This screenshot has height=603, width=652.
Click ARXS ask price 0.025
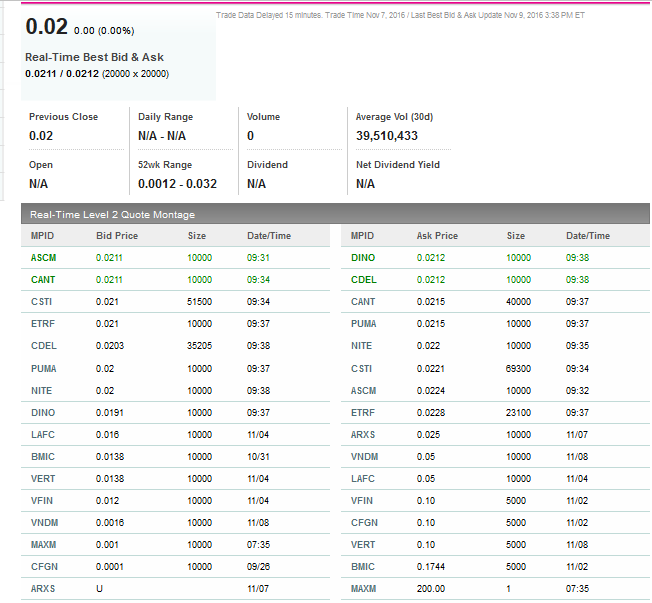click(x=428, y=435)
